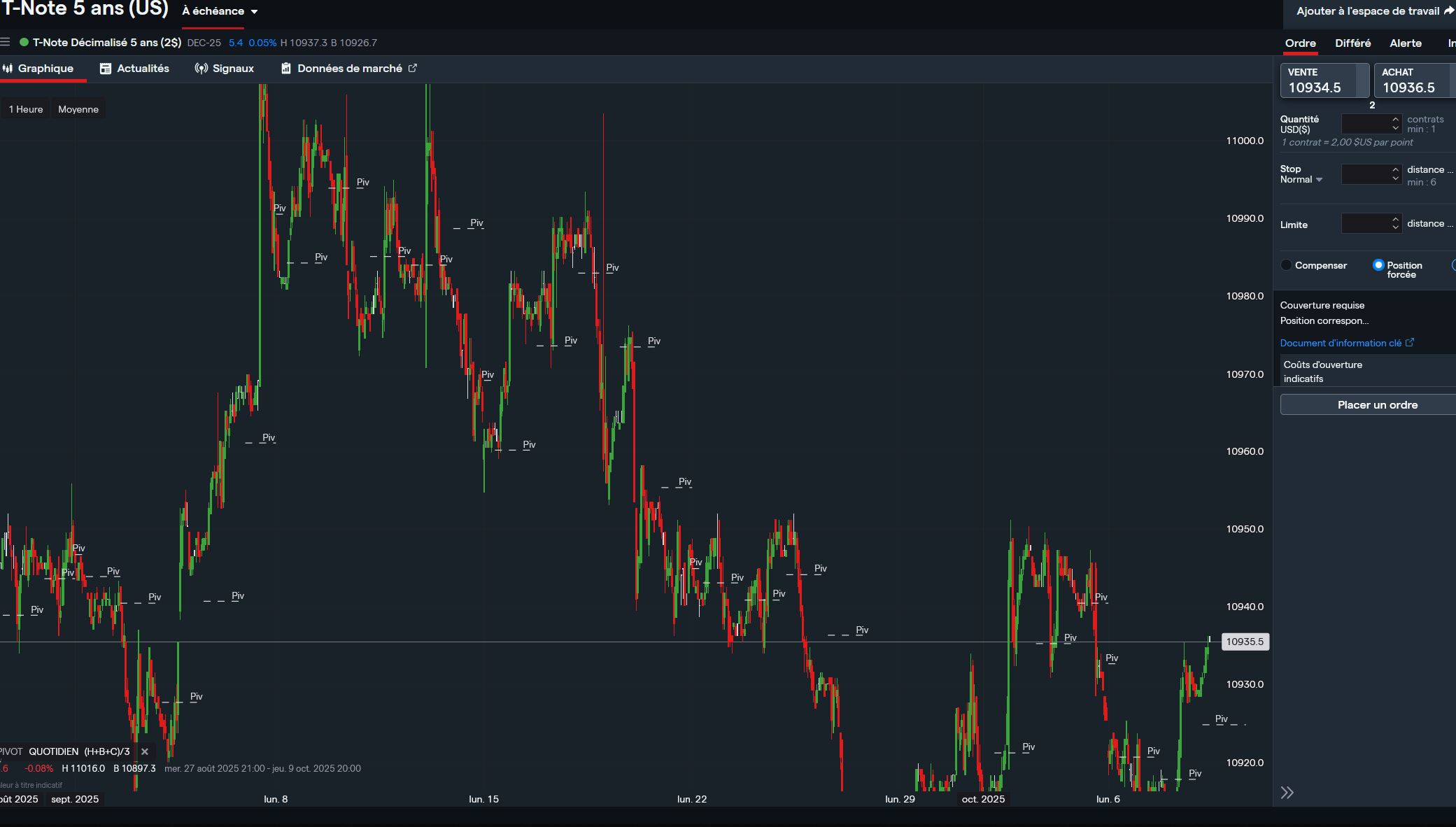Screen dimensions: 1456x827
Task: Close the PIVOT QUOTIDIEN indicator with X
Action: click(x=145, y=751)
